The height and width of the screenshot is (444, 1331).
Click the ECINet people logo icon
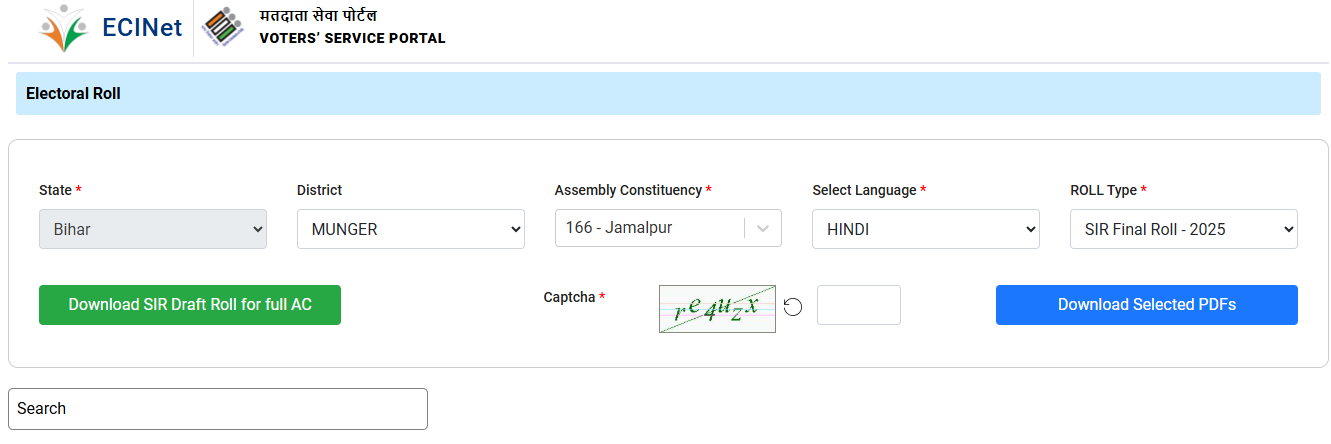pos(64,28)
